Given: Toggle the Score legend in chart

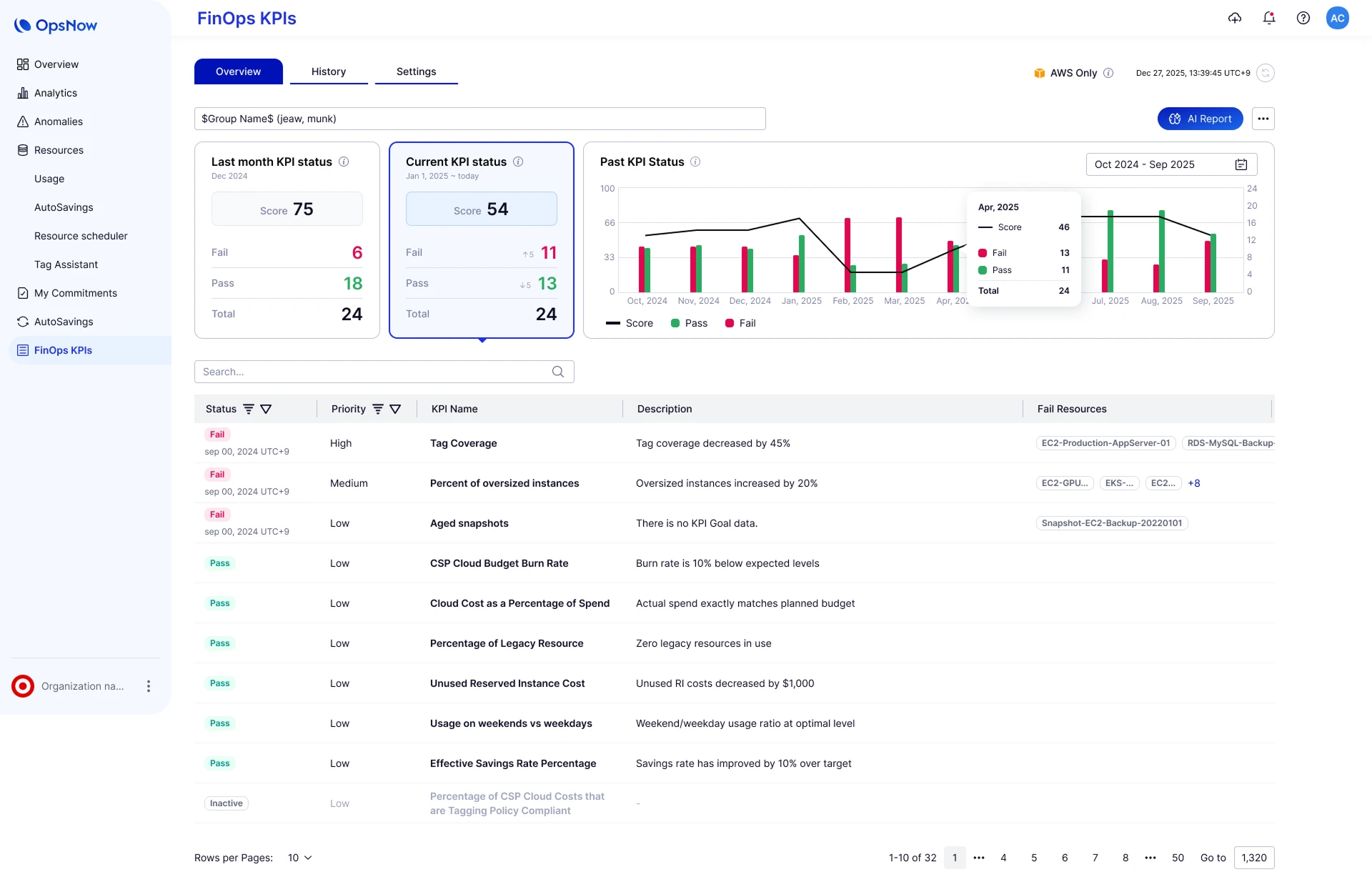Looking at the screenshot, I should pos(630,323).
